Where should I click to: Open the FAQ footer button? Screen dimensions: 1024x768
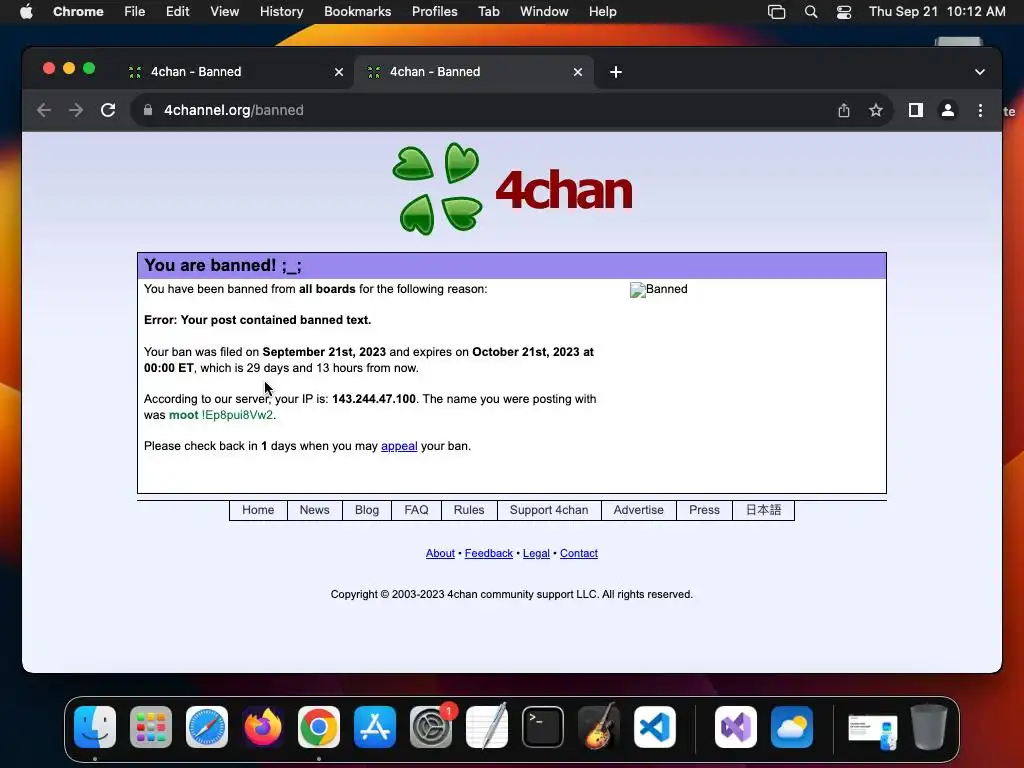click(x=416, y=510)
